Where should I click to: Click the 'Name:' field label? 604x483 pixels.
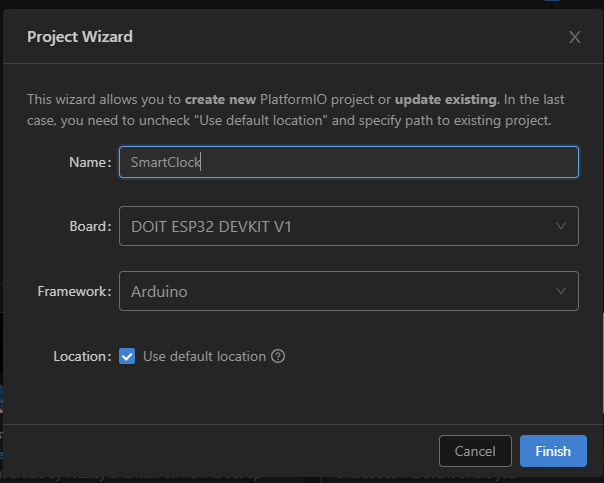(89, 162)
